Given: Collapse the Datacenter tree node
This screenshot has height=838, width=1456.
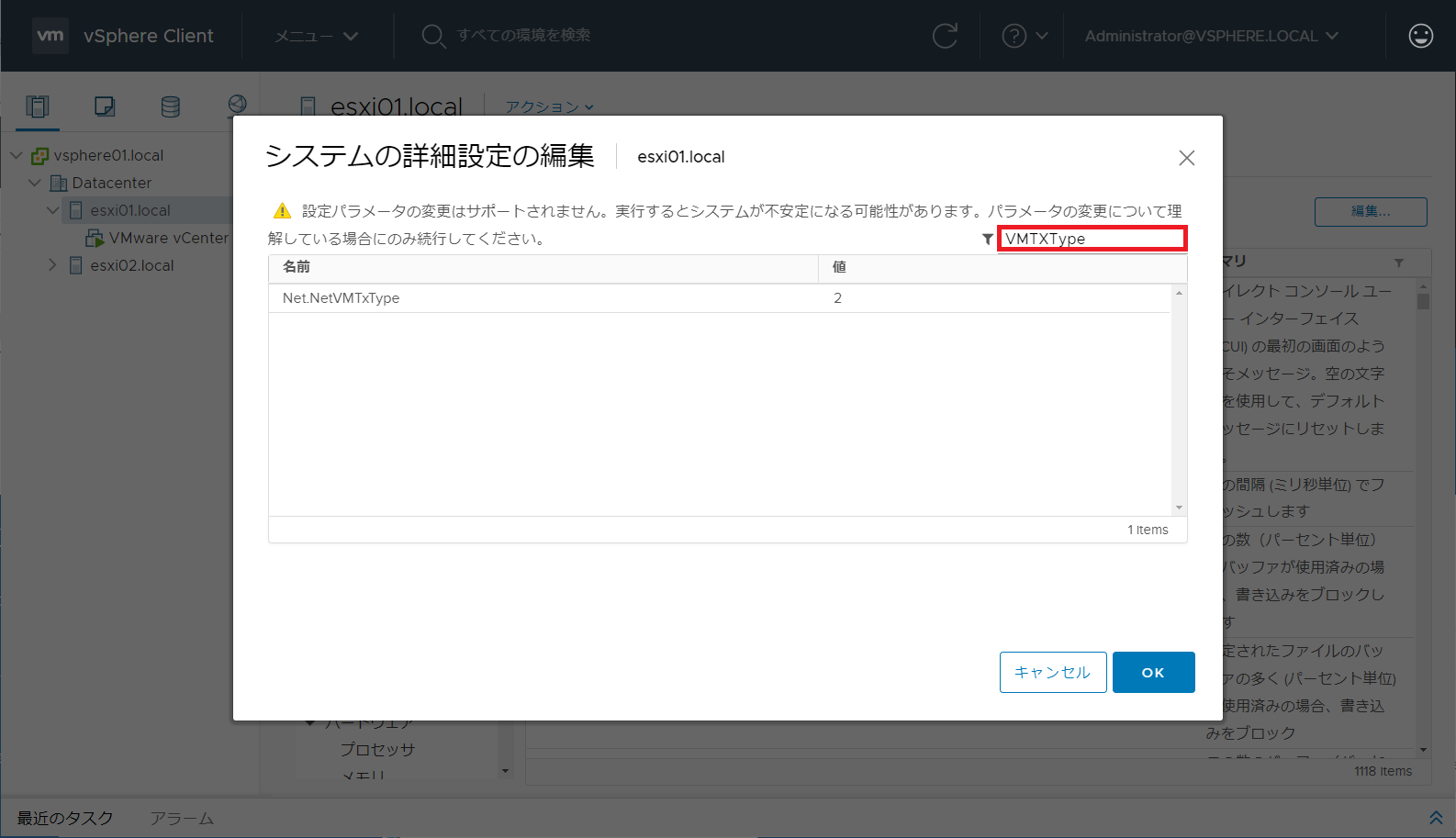Looking at the screenshot, I should [x=34, y=183].
